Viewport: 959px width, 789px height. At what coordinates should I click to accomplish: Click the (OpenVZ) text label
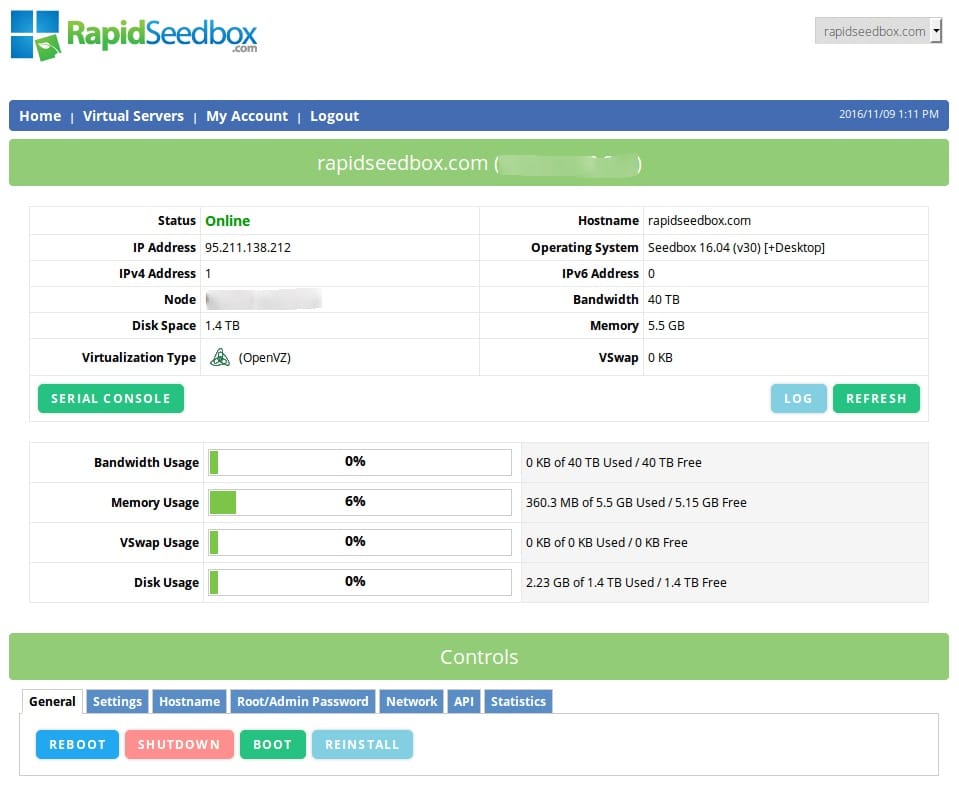[x=264, y=358]
